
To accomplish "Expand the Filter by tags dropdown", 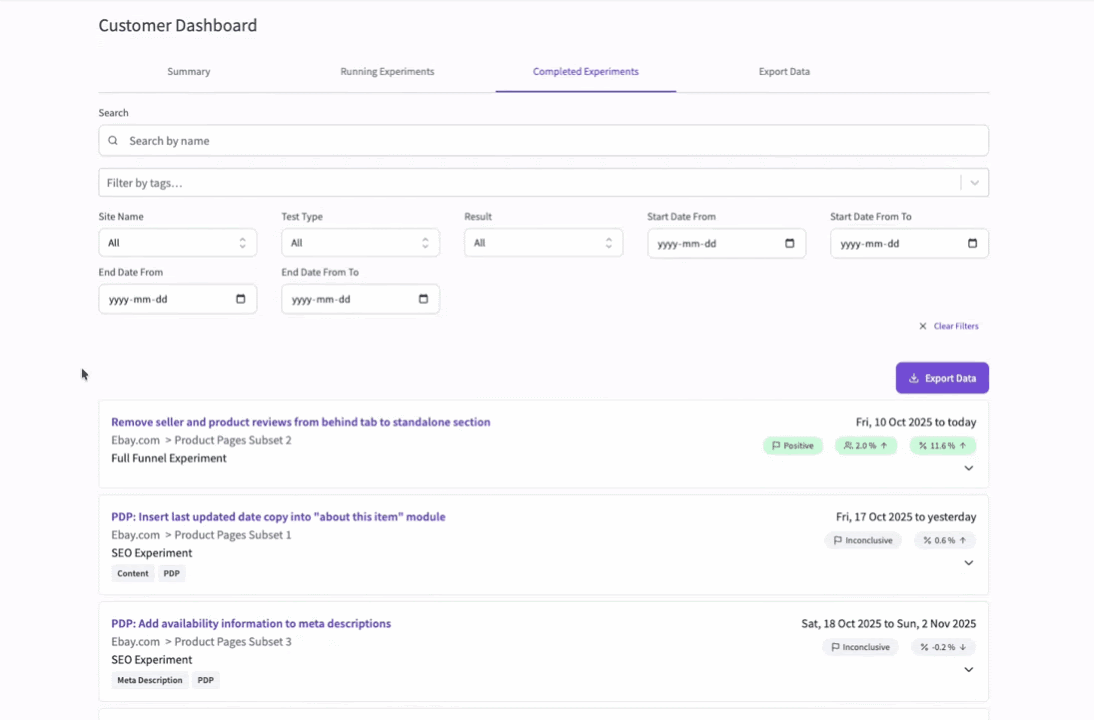I will pos(974,183).
